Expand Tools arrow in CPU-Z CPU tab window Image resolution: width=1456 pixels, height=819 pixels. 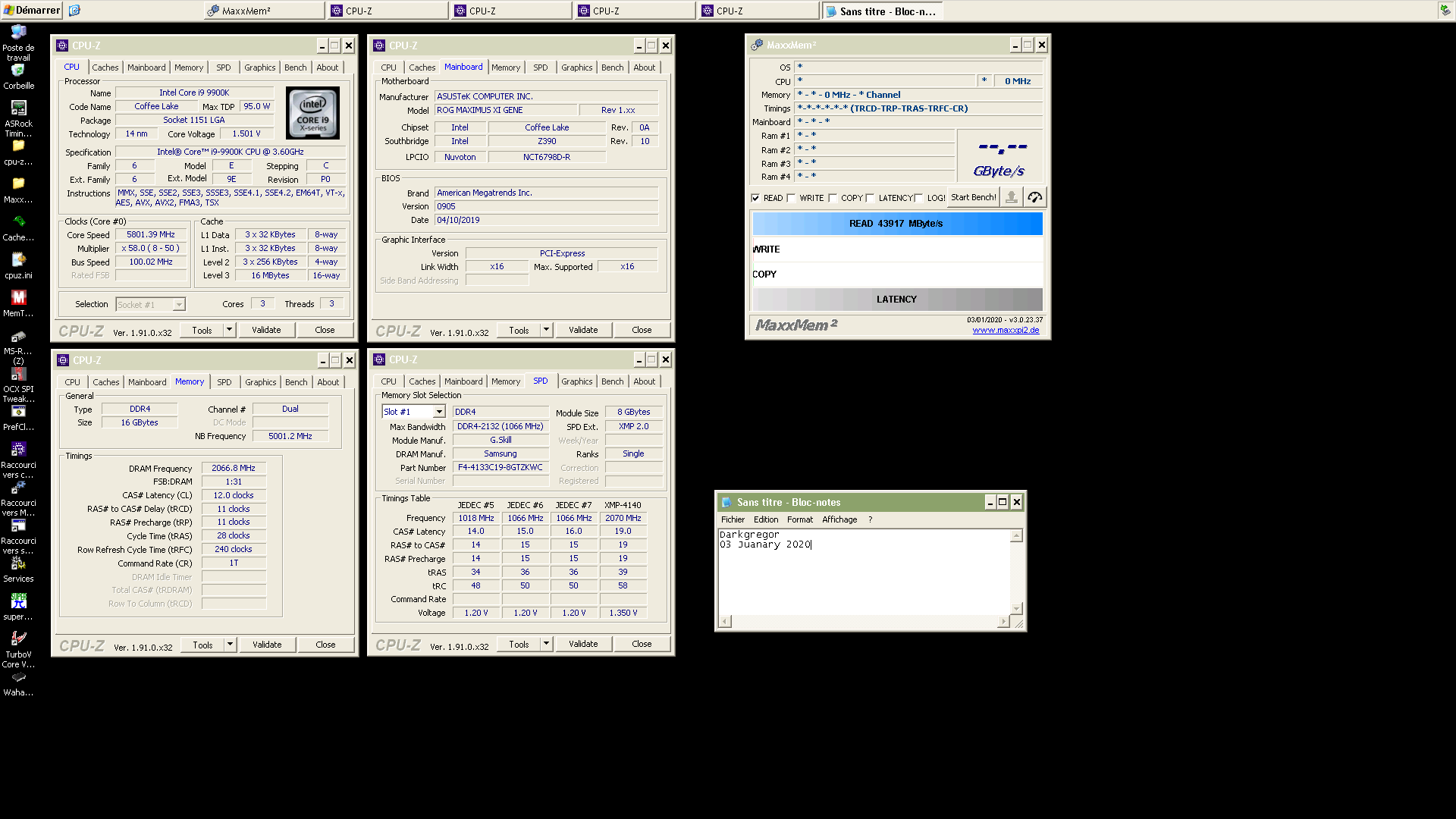(230, 330)
